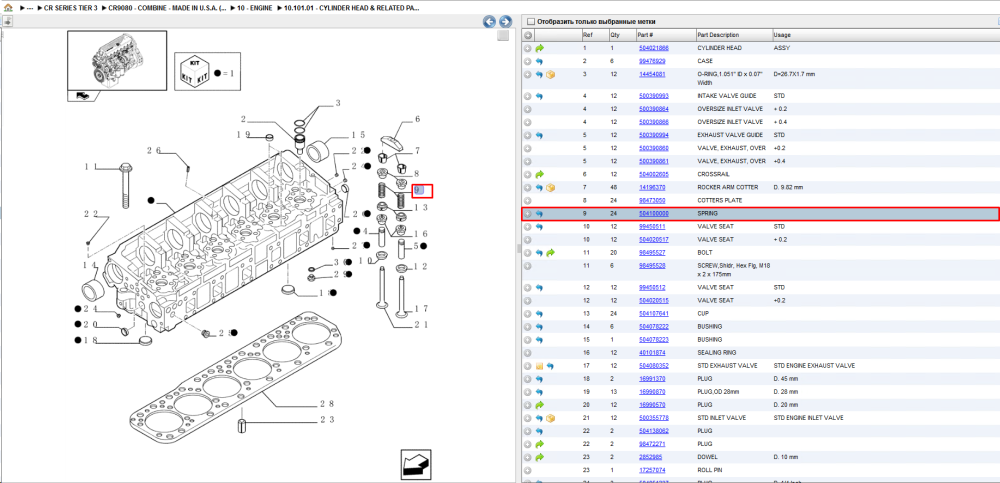Screen dimensions: 1000x483
Task: Click the blue arrow icon on SPRING row
Action: (x=539, y=214)
